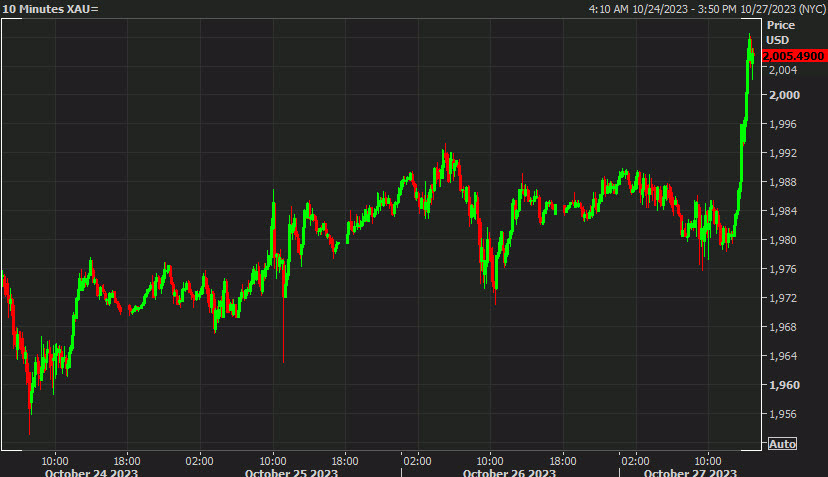This screenshot has width=828, height=477.
Task: Click the 1,956 price axis label
Action: click(784, 415)
